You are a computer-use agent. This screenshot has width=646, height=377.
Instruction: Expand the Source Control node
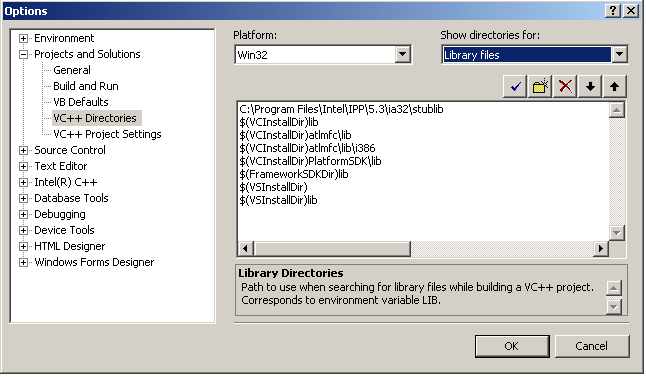(23, 150)
